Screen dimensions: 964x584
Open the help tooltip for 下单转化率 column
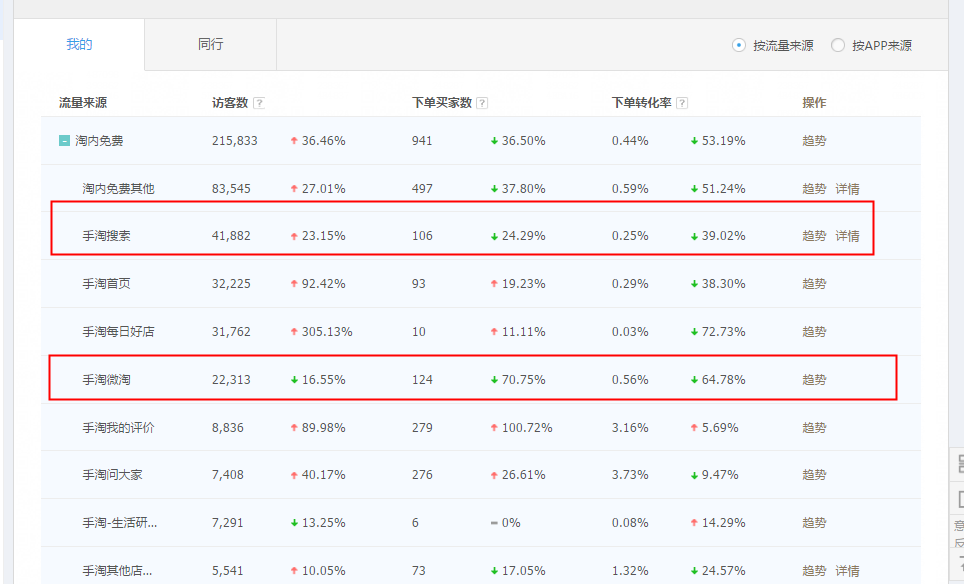[x=682, y=102]
